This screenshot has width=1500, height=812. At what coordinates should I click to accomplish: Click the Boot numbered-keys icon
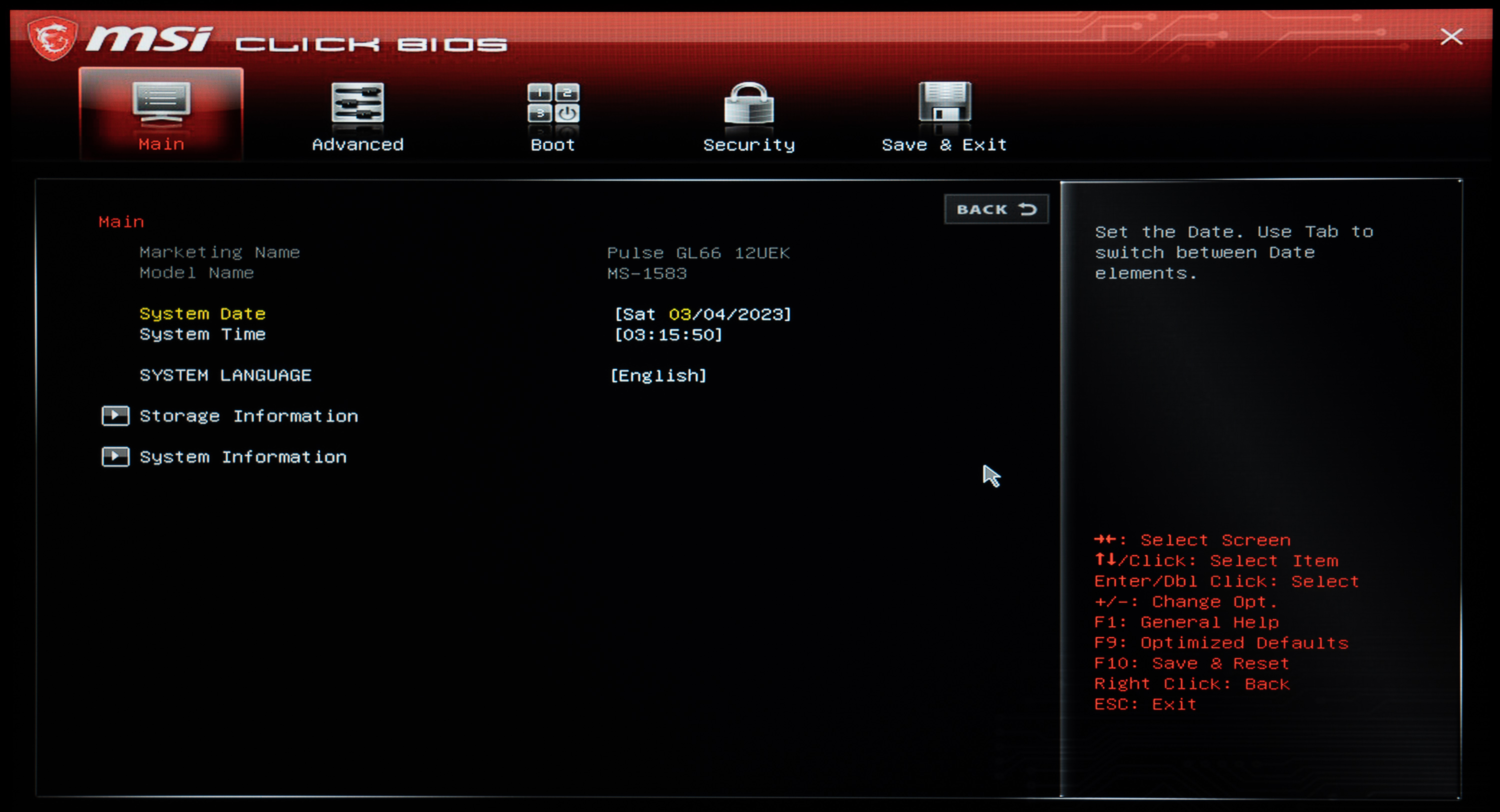tap(553, 103)
